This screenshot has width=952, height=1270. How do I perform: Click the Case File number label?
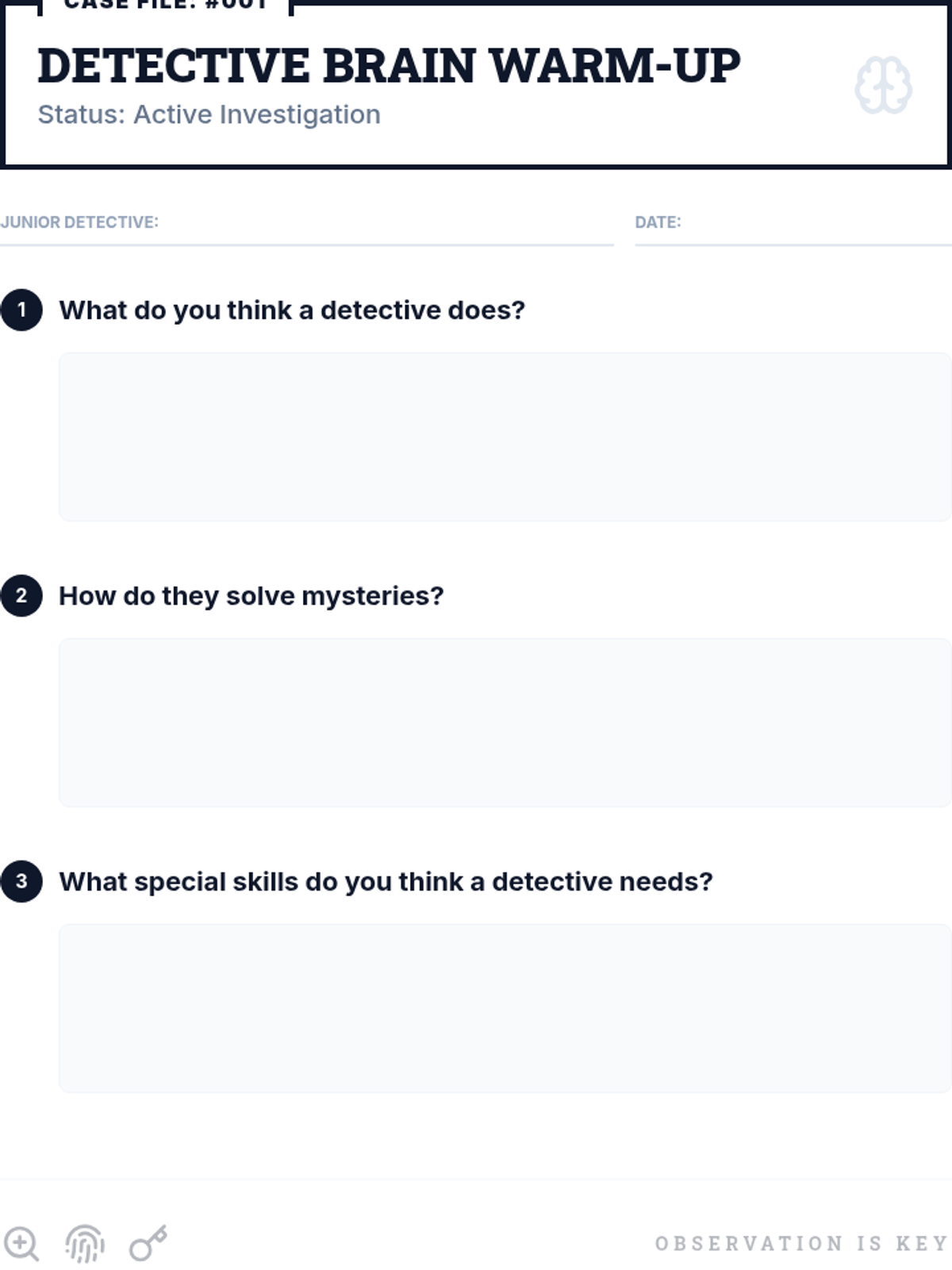pyautogui.click(x=166, y=5)
